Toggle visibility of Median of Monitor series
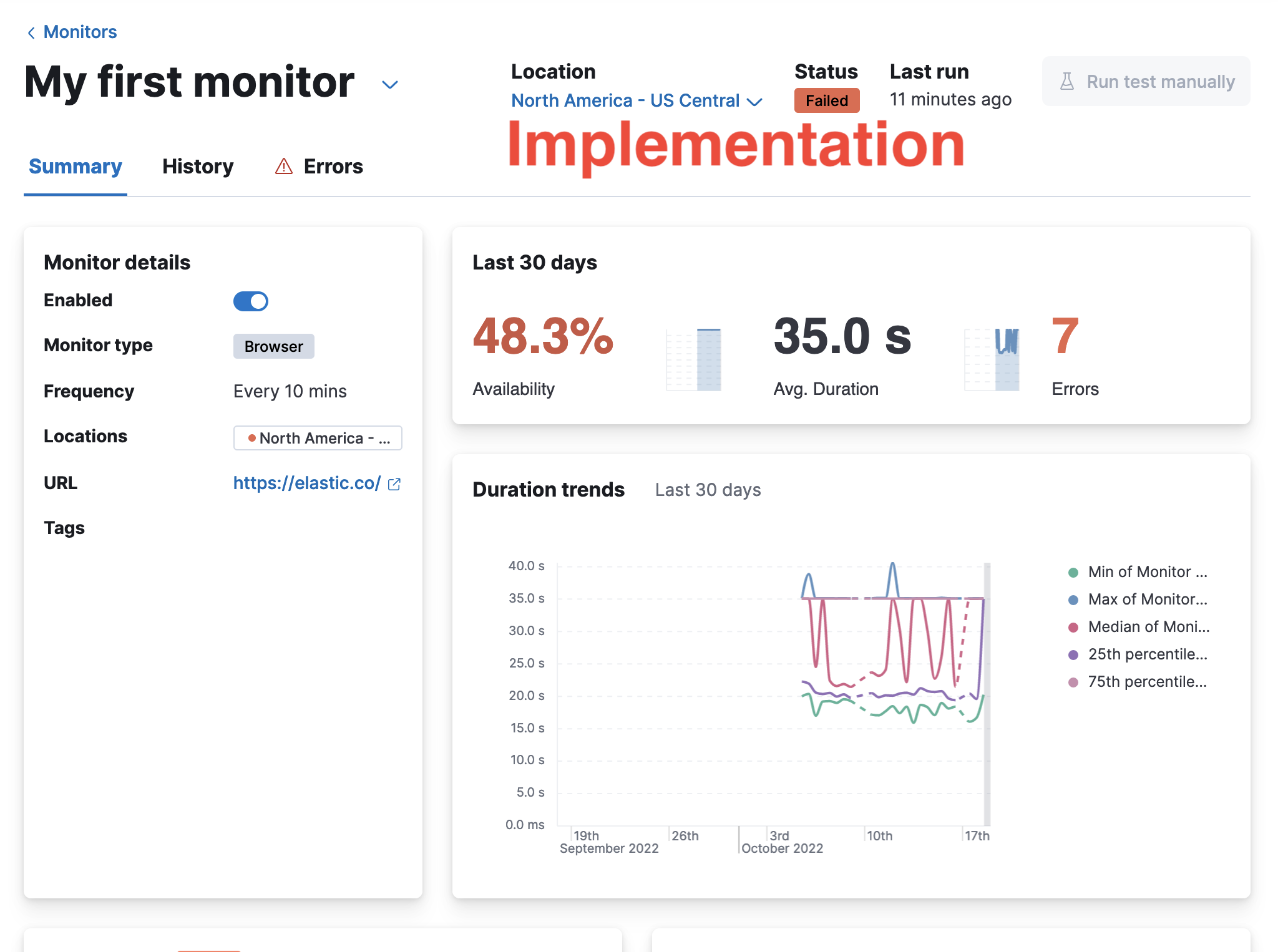1278x952 pixels. 1148,627
